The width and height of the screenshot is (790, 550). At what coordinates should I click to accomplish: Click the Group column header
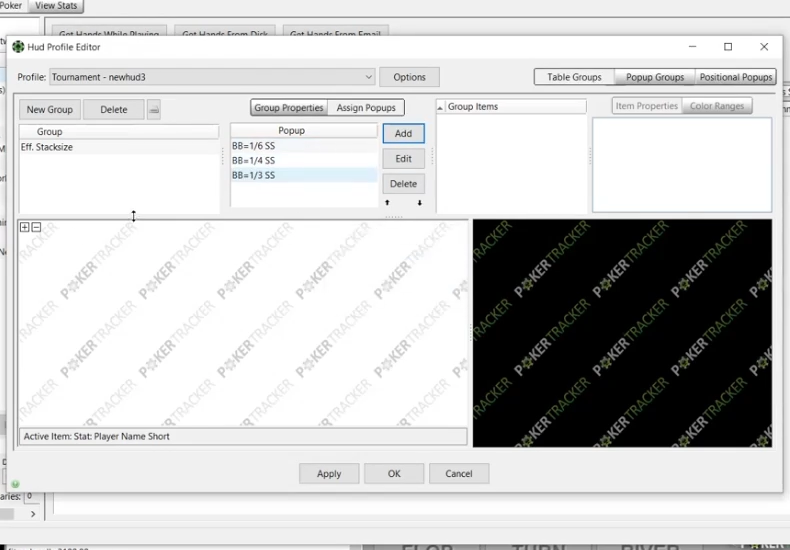pos(119,131)
